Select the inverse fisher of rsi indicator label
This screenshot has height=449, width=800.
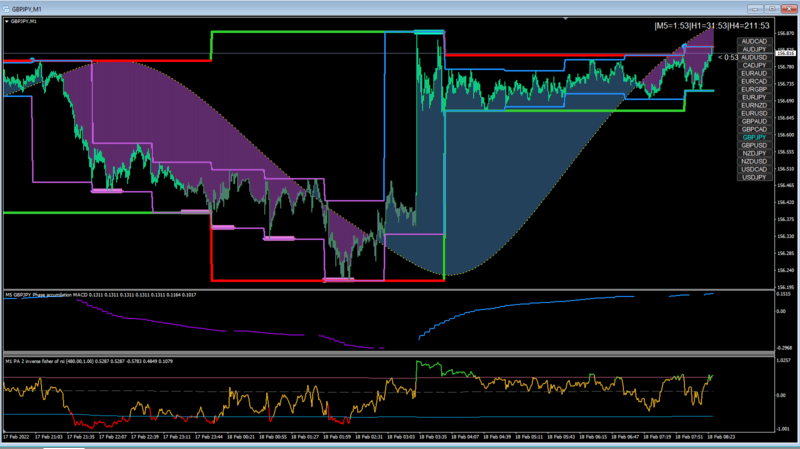[89, 361]
